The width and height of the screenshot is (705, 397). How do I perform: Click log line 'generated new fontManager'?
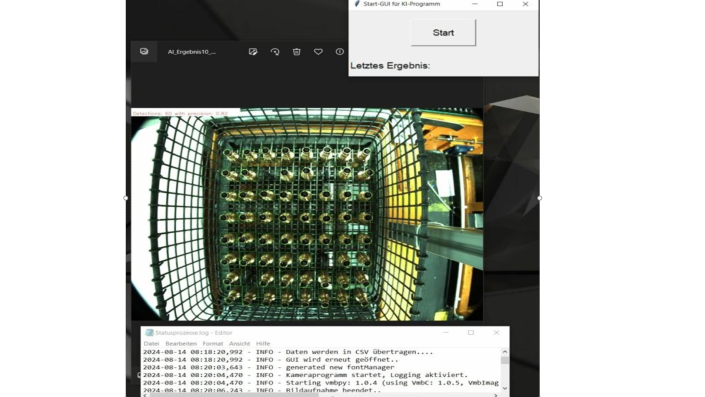pyautogui.click(x=268, y=367)
